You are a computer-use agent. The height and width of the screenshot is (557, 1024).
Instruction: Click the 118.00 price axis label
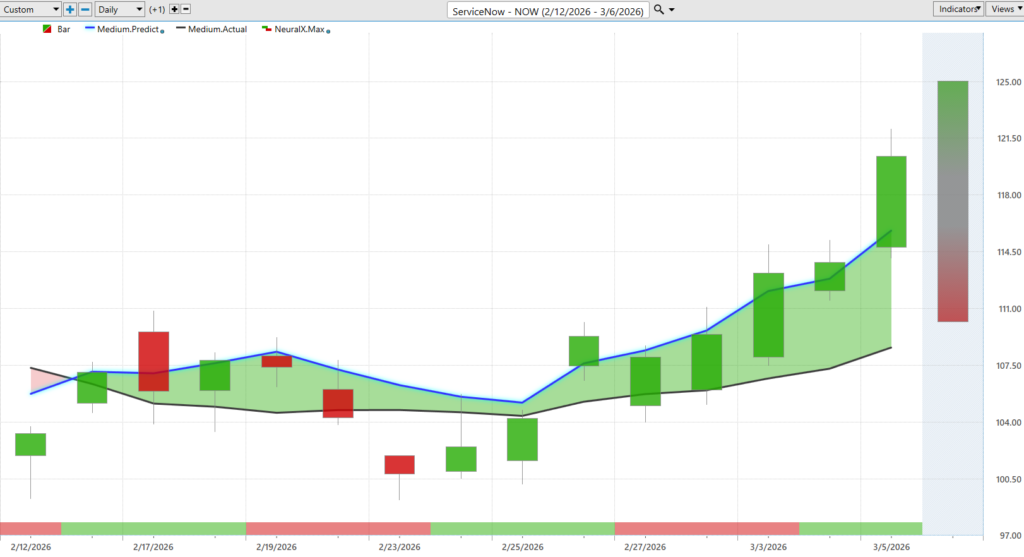coord(1008,195)
